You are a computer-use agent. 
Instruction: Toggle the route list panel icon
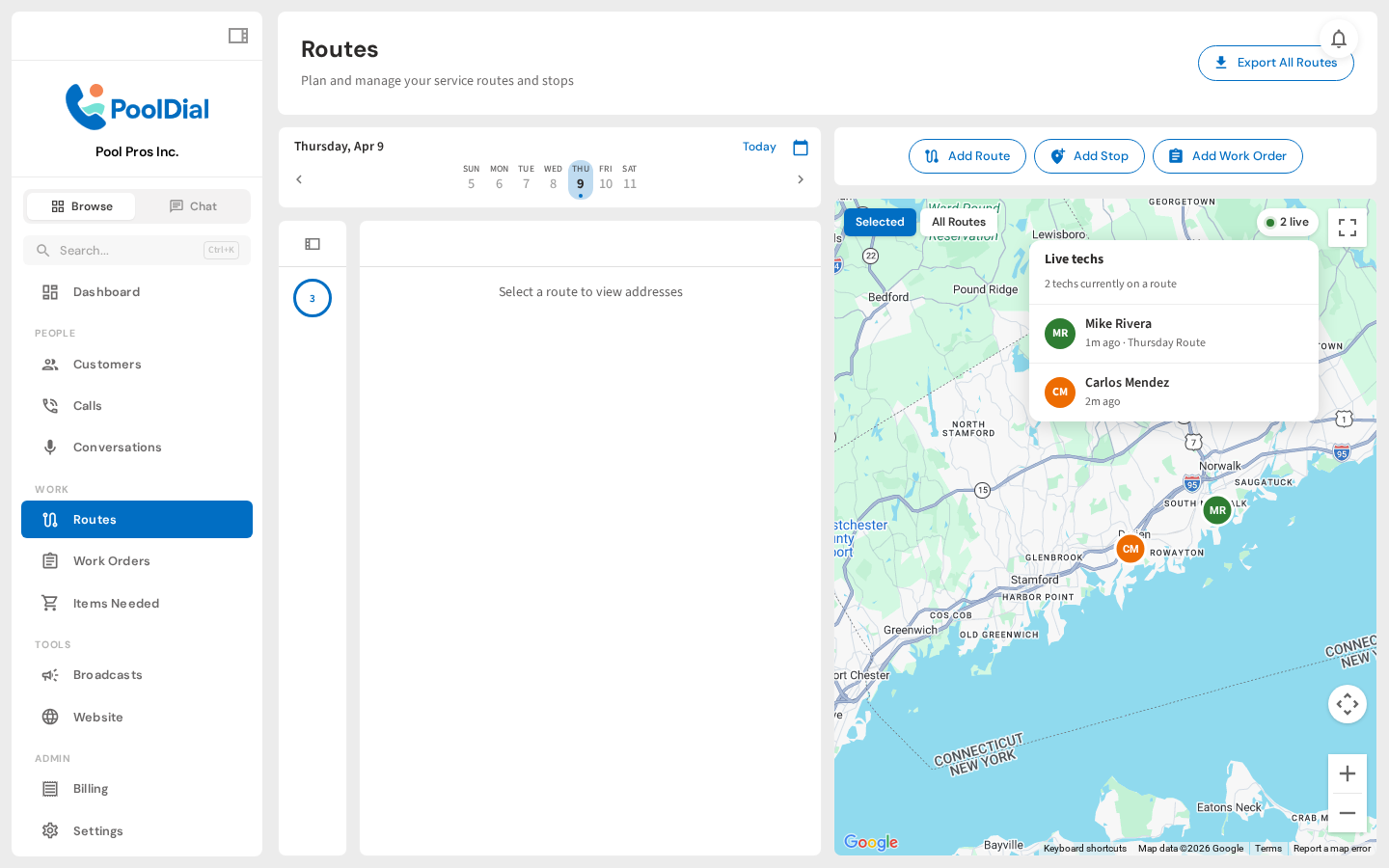[x=313, y=244]
